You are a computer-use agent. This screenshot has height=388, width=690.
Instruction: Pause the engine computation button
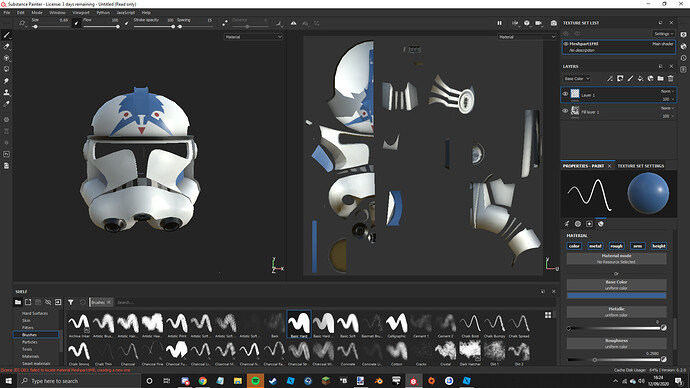[x=499, y=23]
